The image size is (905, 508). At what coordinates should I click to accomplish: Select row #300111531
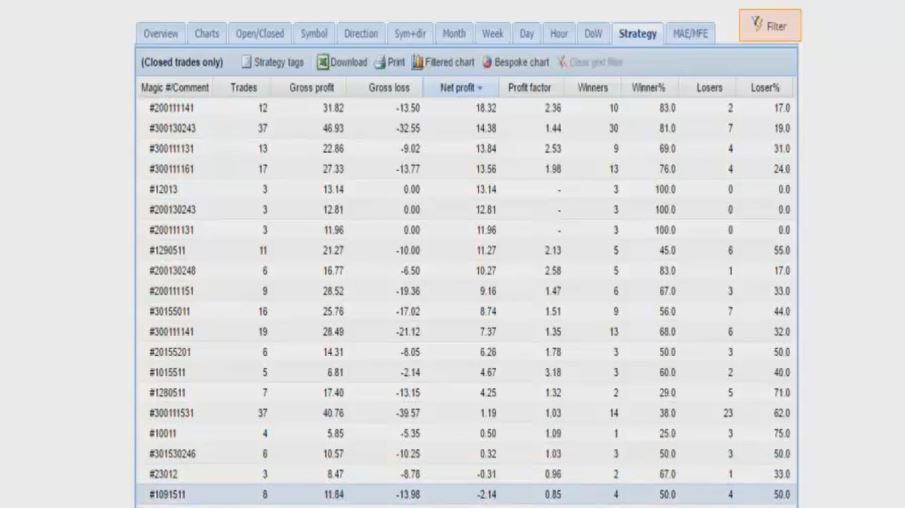(x=466, y=413)
